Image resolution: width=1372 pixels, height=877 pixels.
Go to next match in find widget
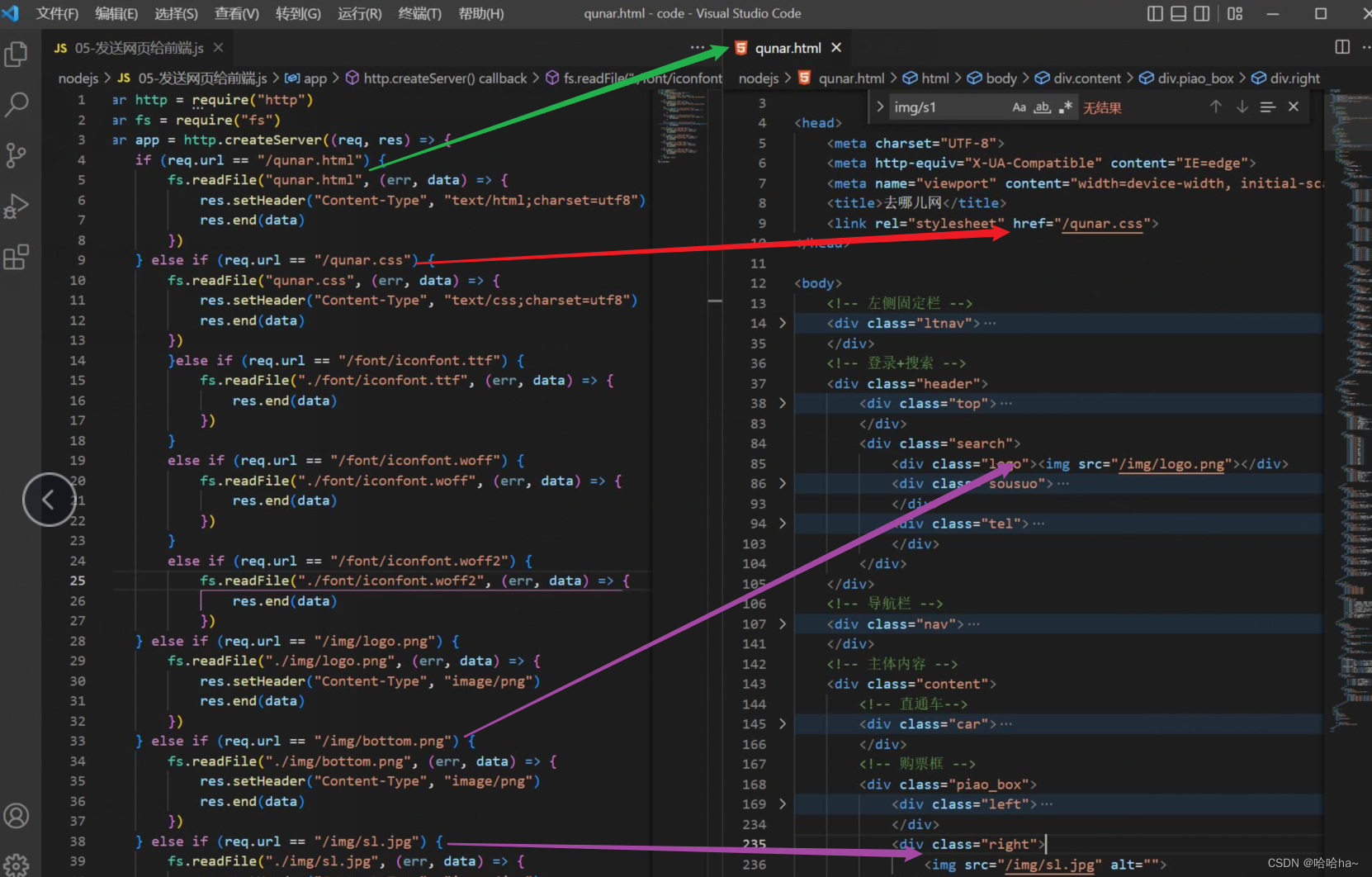click(1242, 107)
